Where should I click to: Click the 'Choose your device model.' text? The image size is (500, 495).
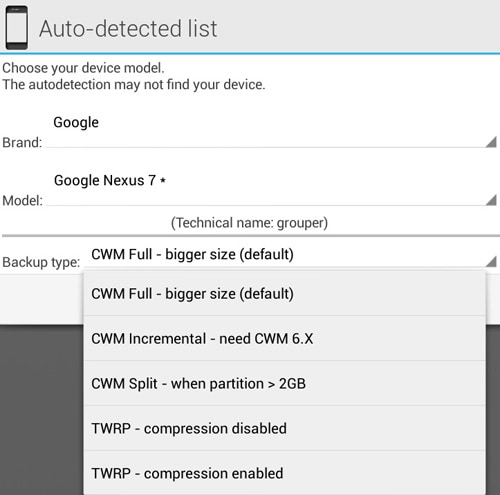coord(83,68)
